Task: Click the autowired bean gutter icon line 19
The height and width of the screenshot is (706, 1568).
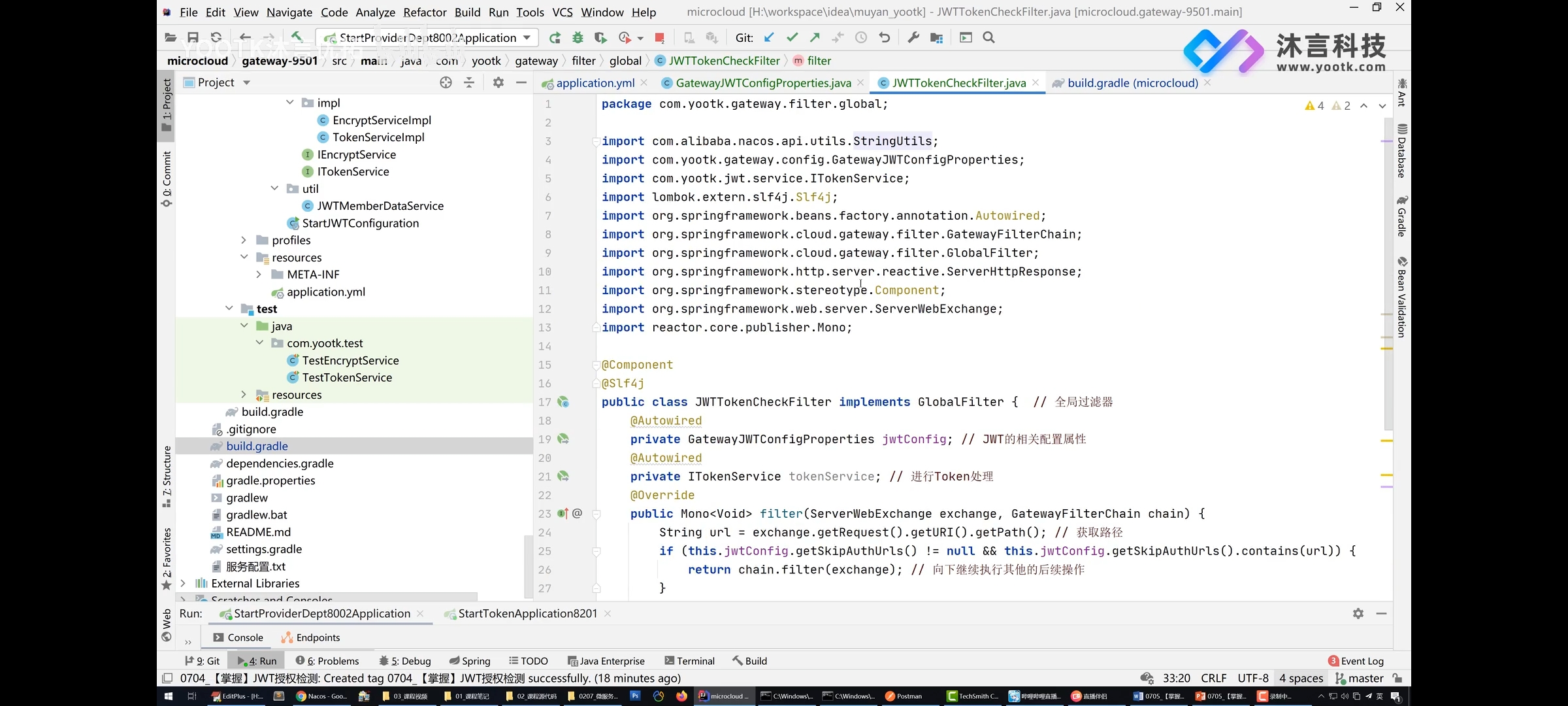Action: pyautogui.click(x=563, y=439)
